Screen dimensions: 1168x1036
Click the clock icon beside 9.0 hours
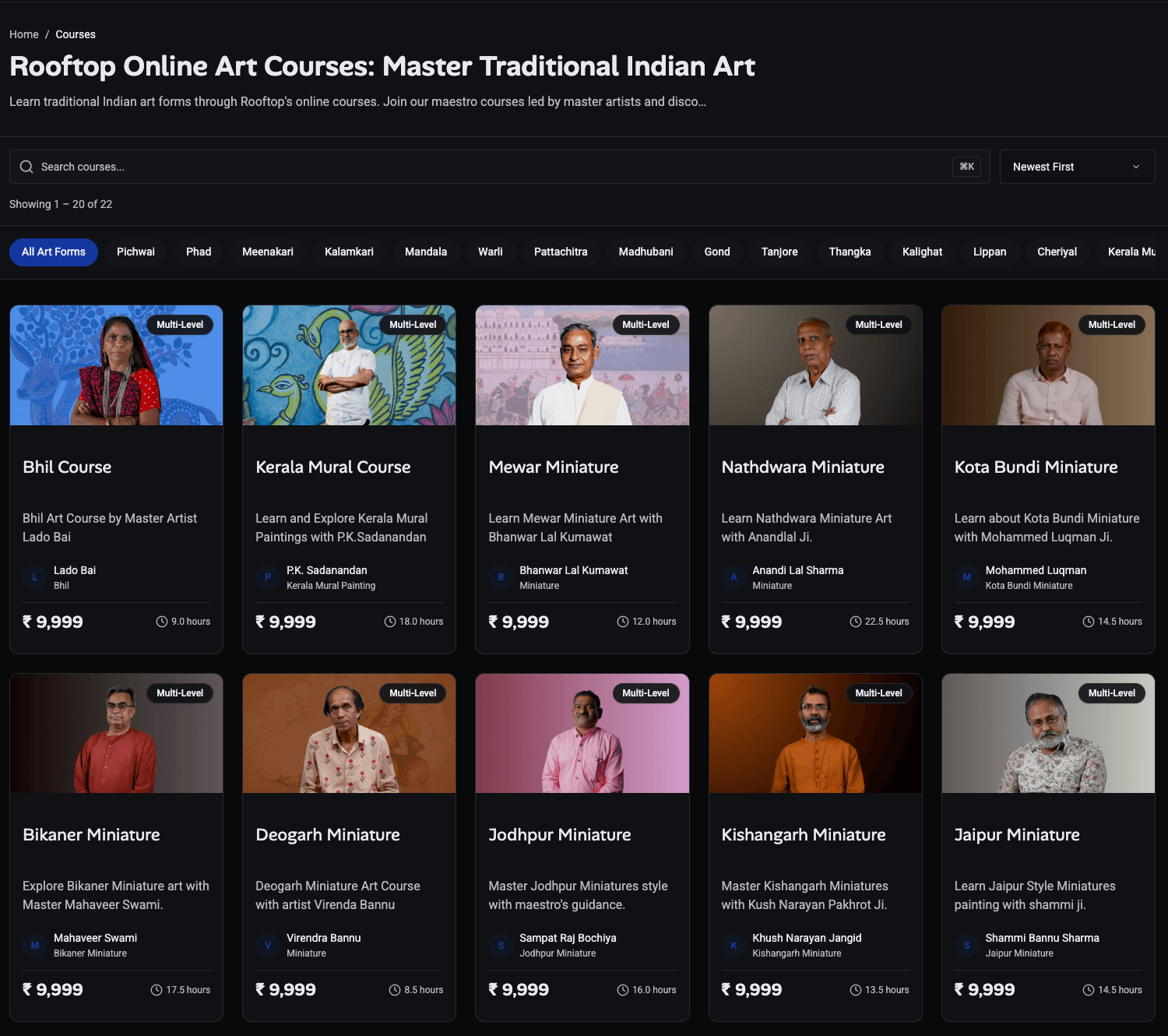[x=162, y=622]
